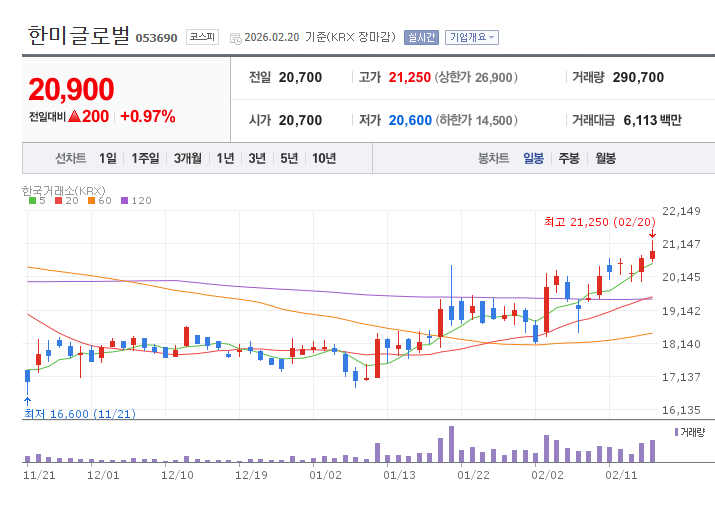Screen dimensions: 715x516
Task: Click the stock code 053690
Action: (156, 38)
